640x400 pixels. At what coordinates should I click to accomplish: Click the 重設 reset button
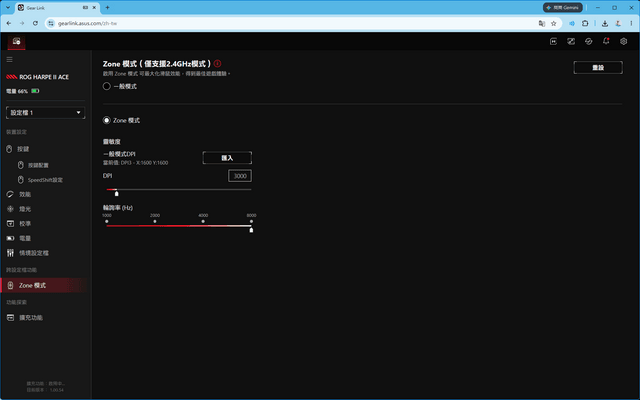(x=598, y=67)
